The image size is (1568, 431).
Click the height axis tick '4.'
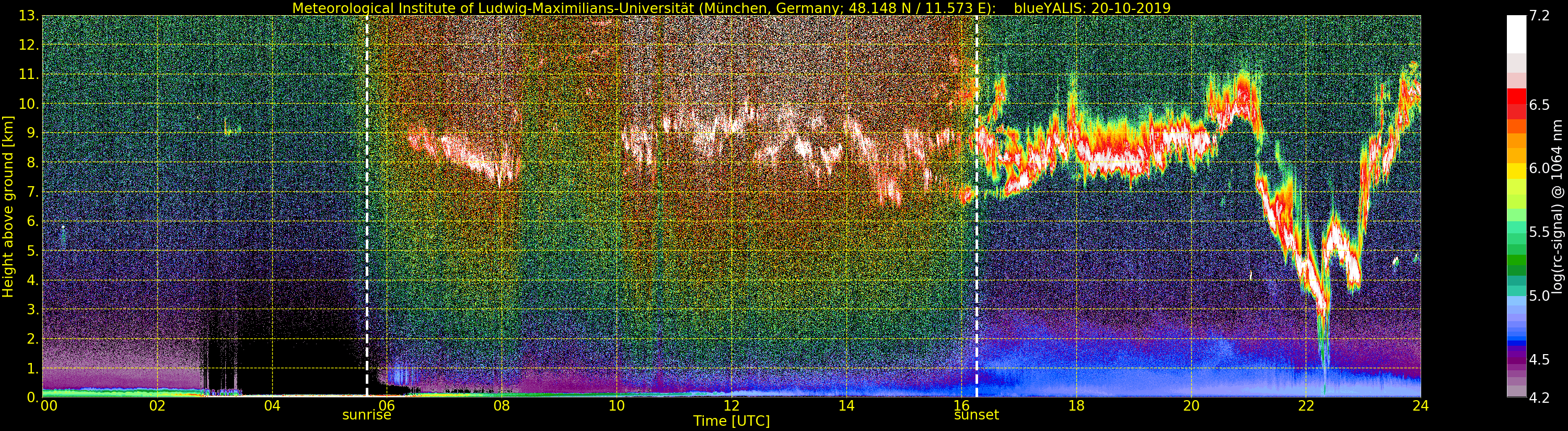point(32,280)
